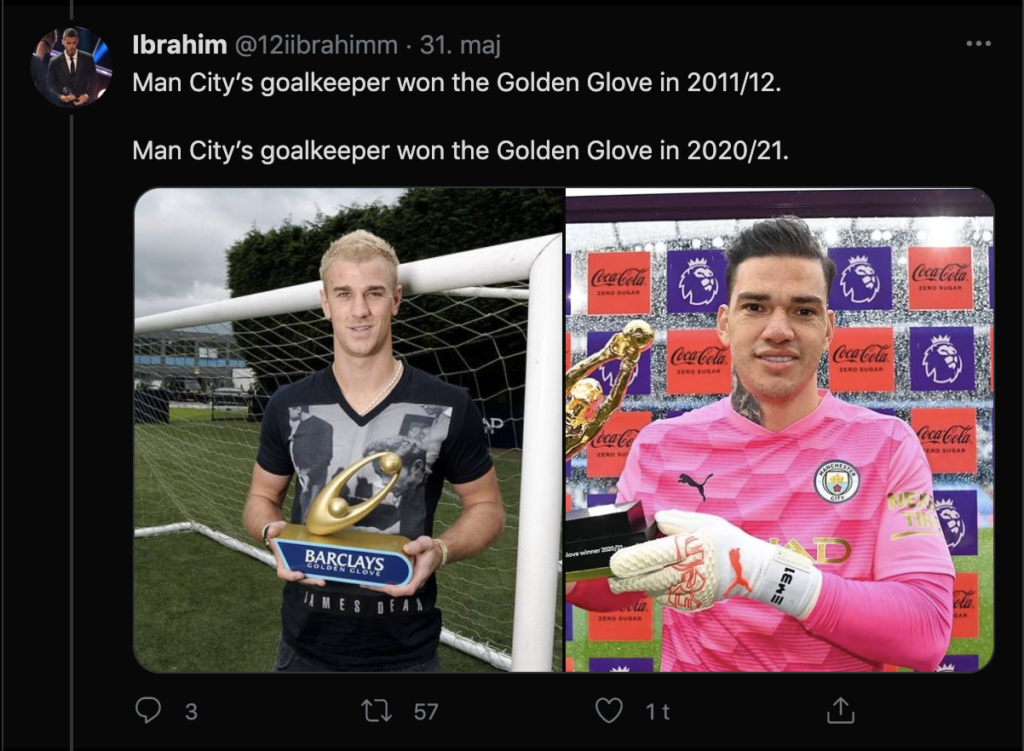Click the like count 1 t
Viewport: 1024px width, 751px height.
pyautogui.click(x=658, y=711)
